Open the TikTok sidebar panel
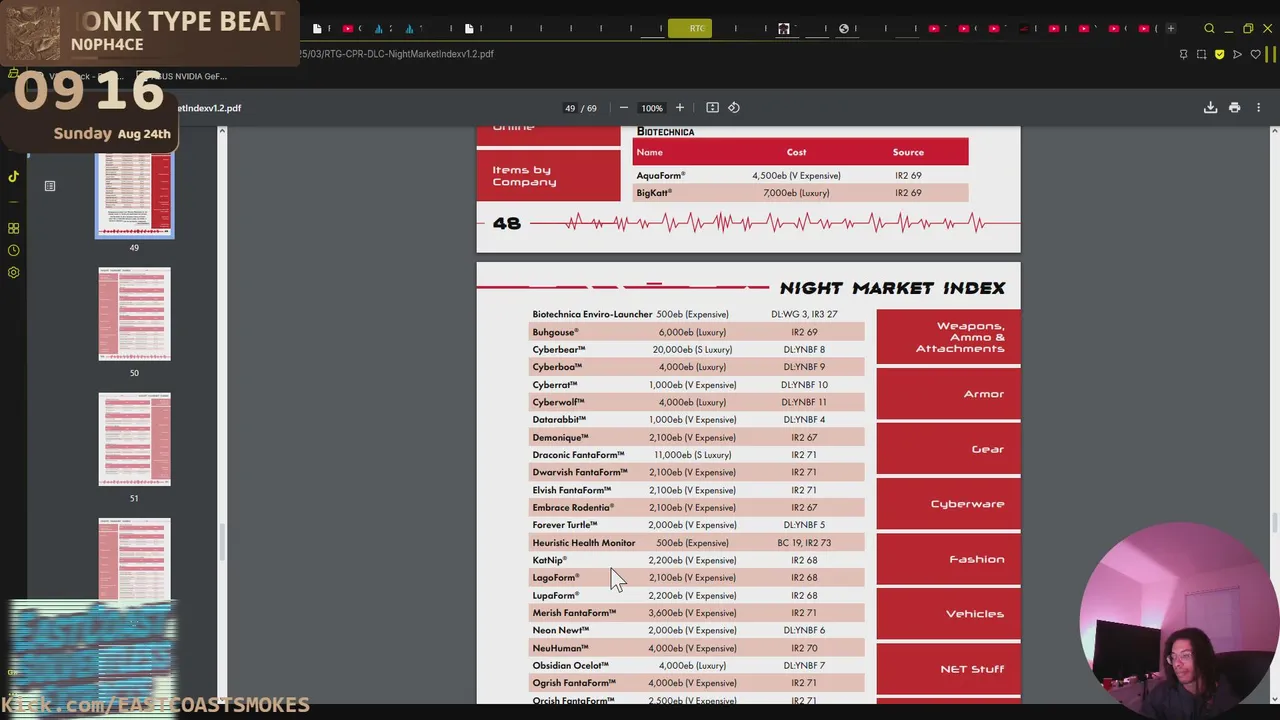 coord(14,177)
